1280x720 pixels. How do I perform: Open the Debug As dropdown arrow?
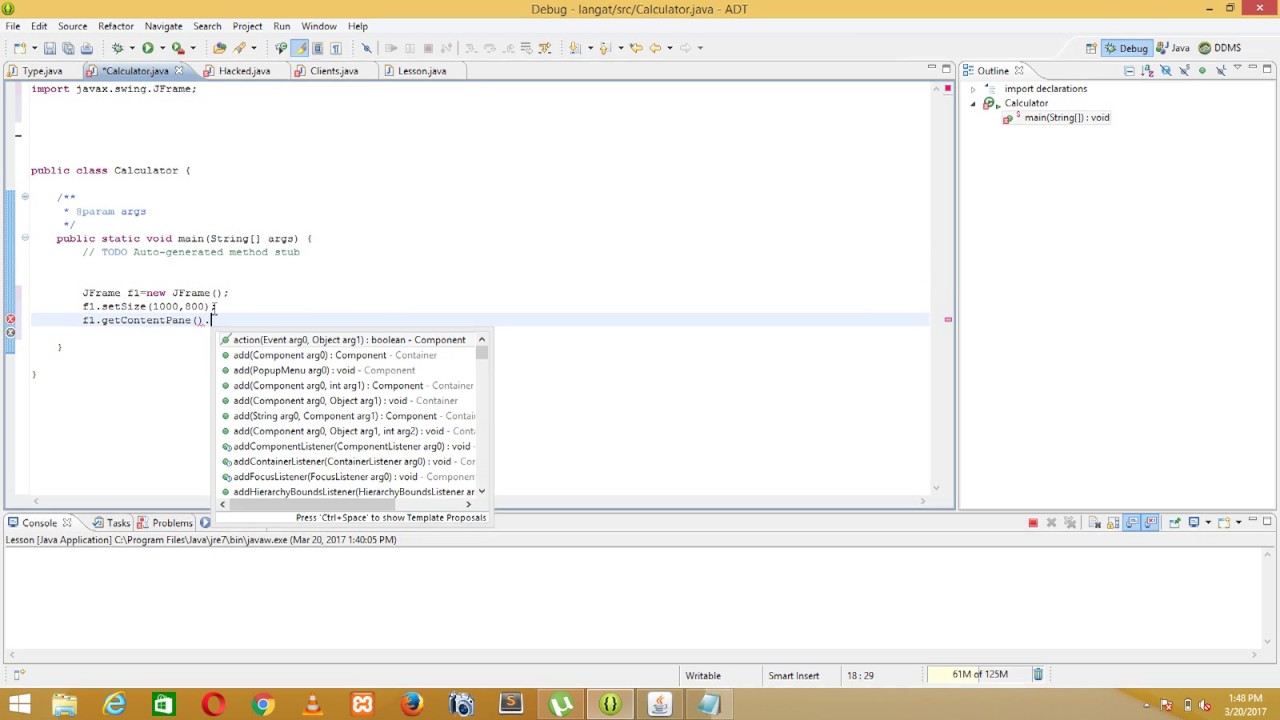[x=131, y=48]
